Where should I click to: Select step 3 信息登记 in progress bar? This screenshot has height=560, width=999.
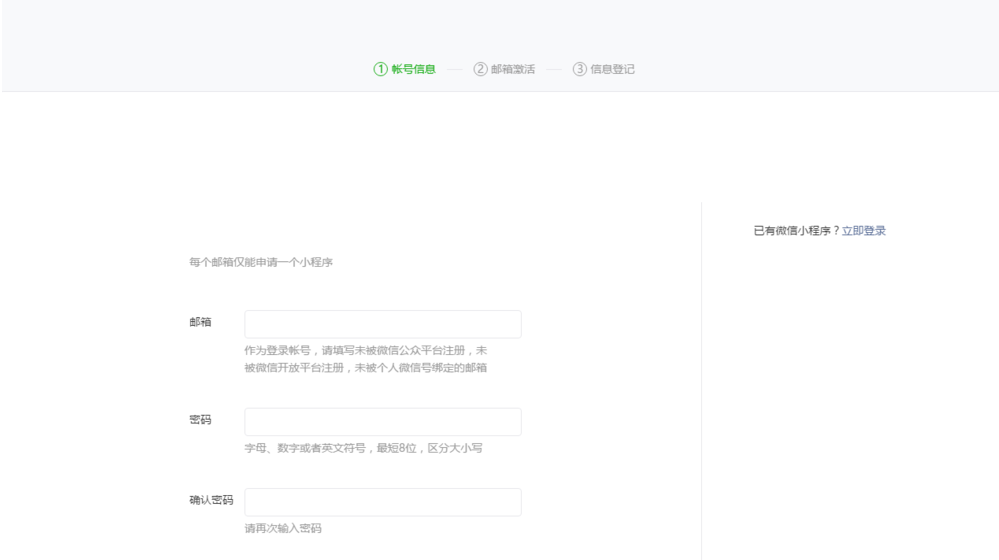pyautogui.click(x=603, y=69)
